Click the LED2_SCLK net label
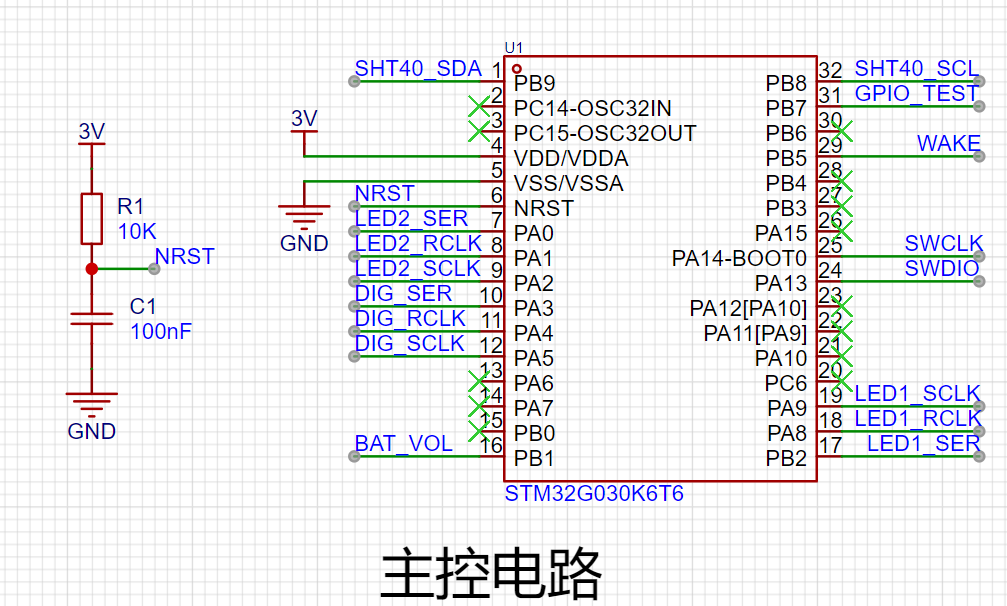This screenshot has height=606, width=1007. tap(417, 269)
